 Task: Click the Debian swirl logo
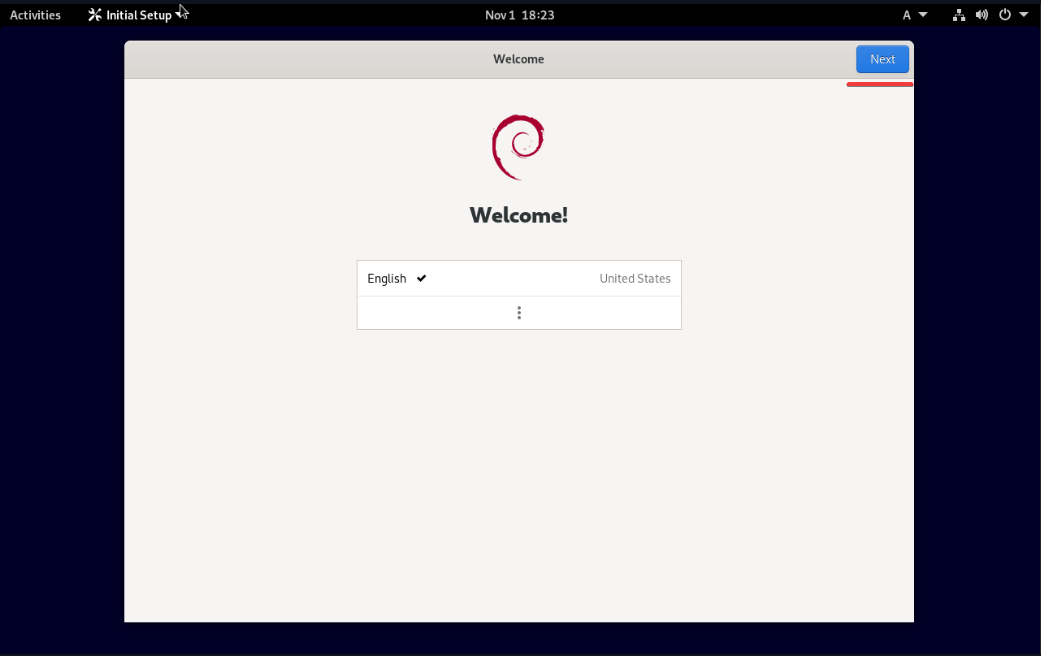tap(518, 147)
